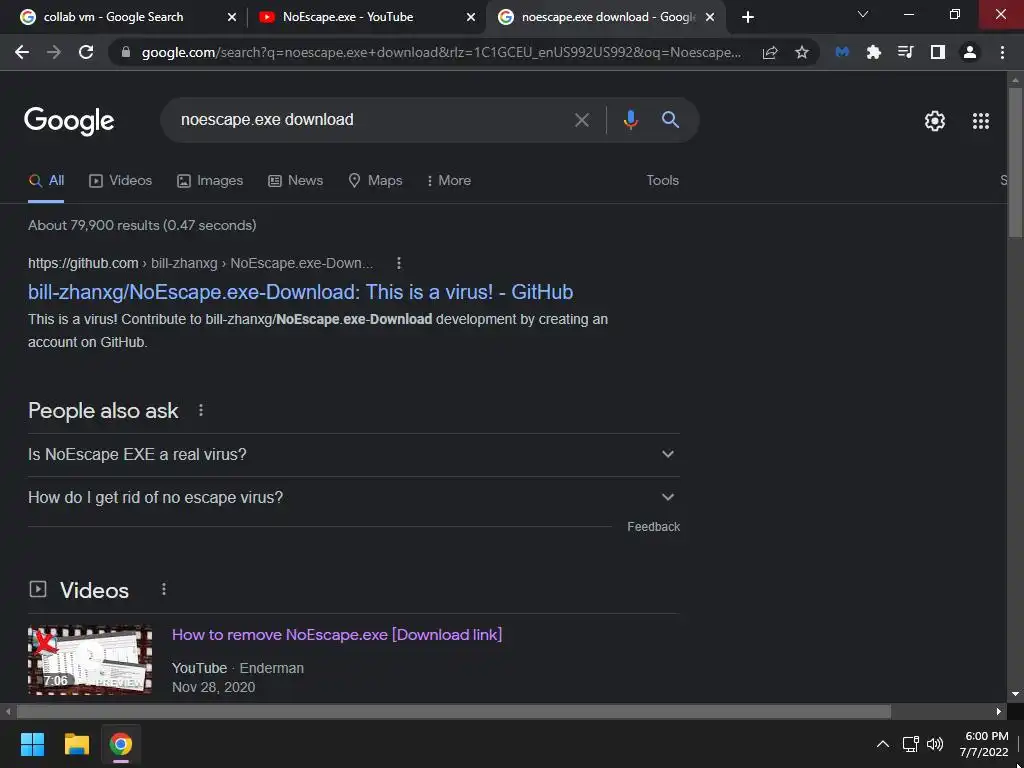Open the tab search chevron
Screen dimensions: 1024x768
tap(863, 14)
